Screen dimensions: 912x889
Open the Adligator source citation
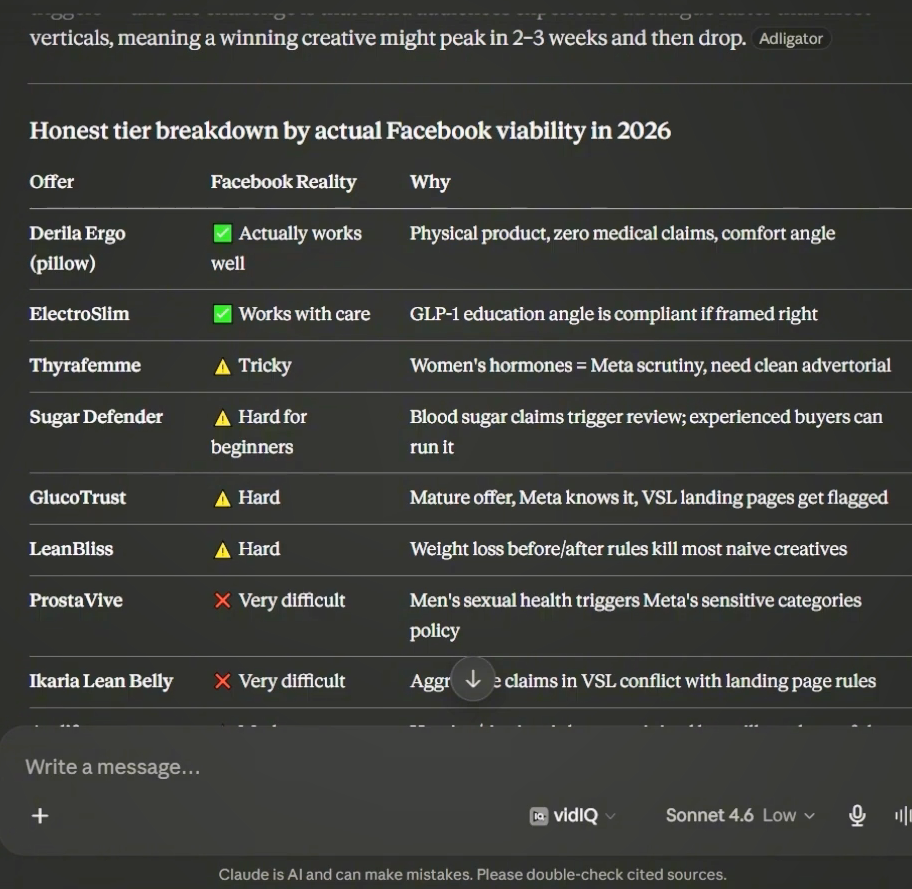click(791, 39)
